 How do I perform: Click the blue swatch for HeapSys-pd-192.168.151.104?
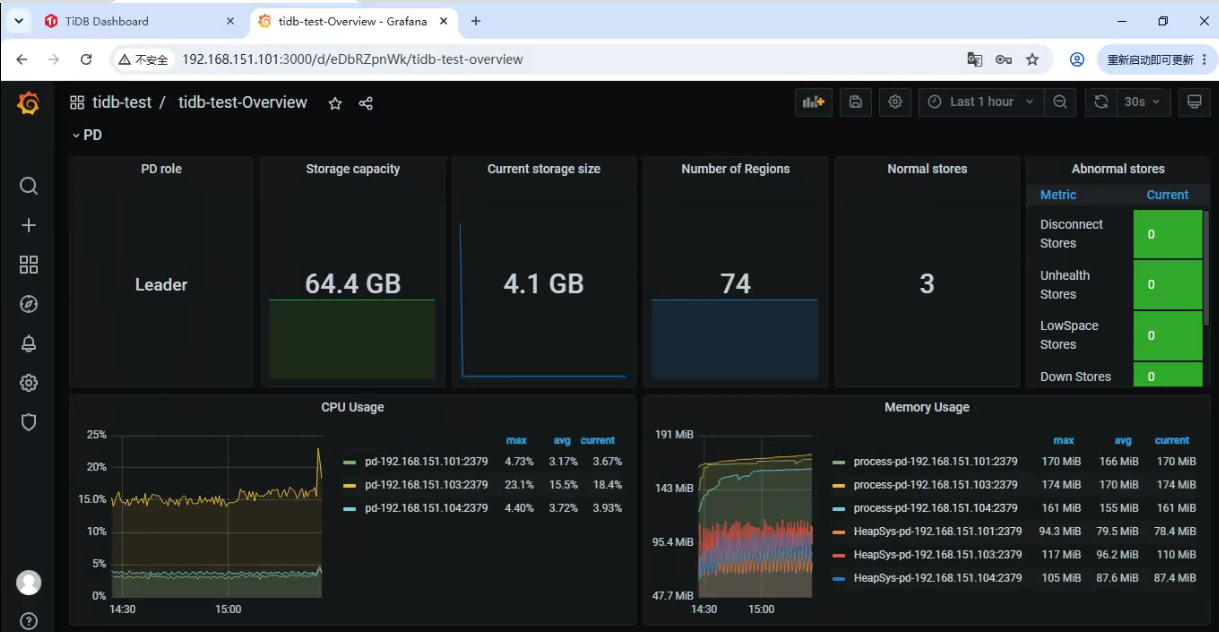tap(839, 578)
